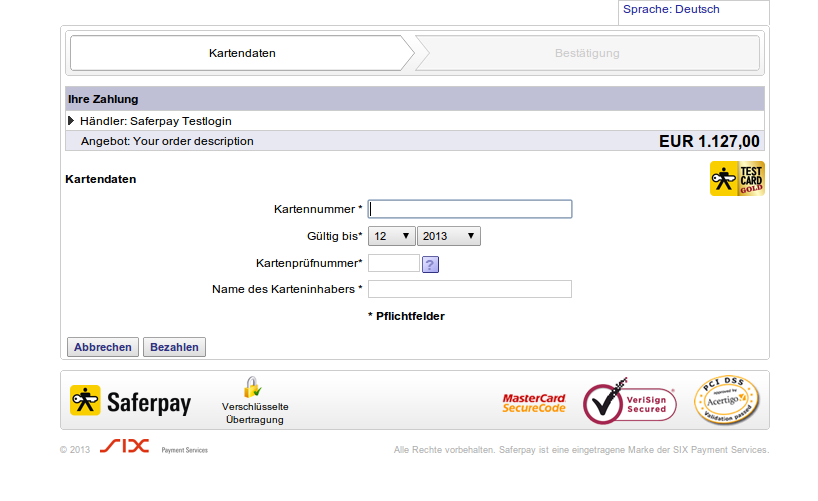Image resolution: width=818 pixels, height=501 pixels.
Task: Click into the Kartenprüfnummer field
Action: 393,263
